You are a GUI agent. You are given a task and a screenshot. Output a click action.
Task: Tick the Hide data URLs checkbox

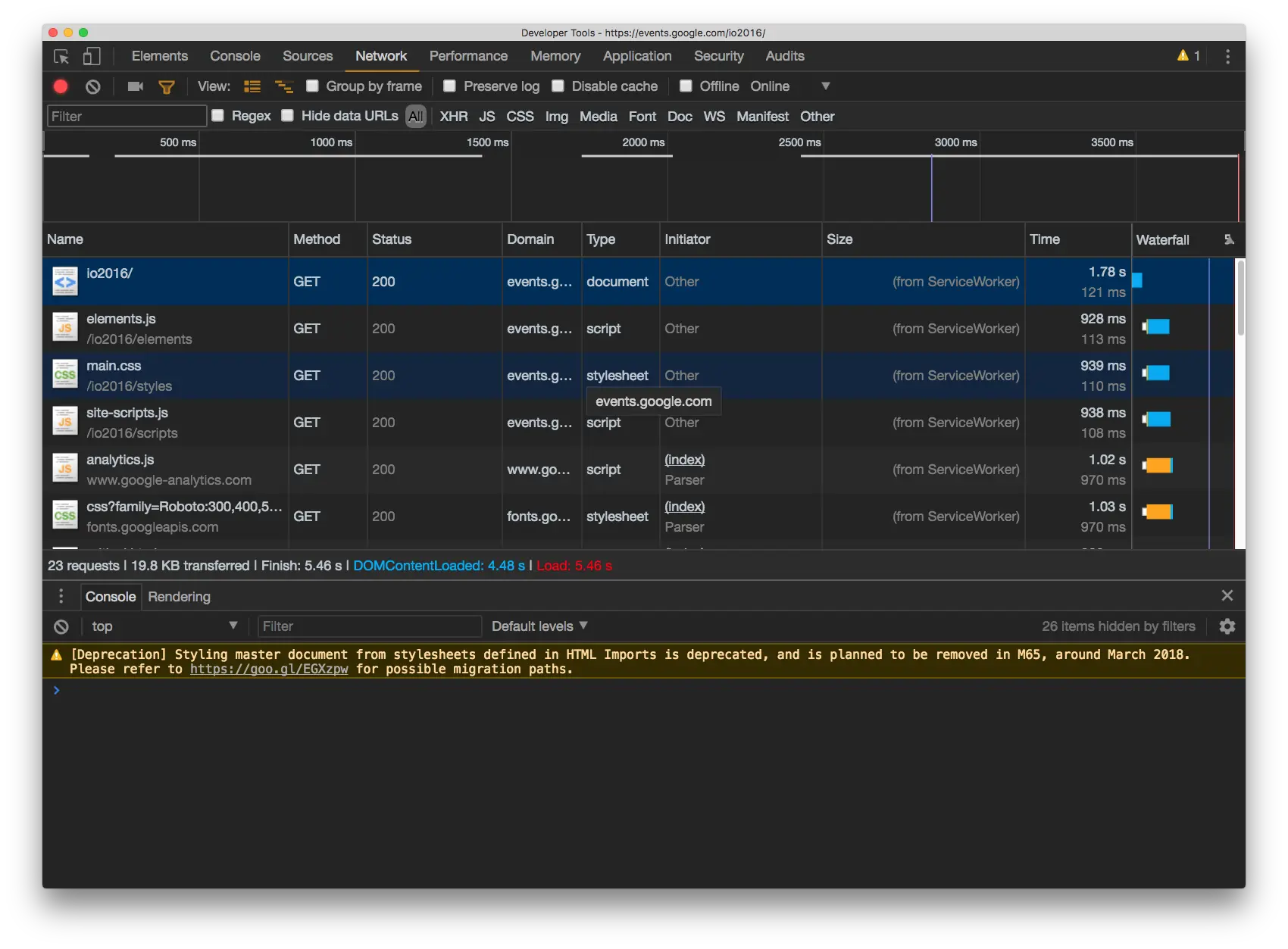(x=288, y=116)
